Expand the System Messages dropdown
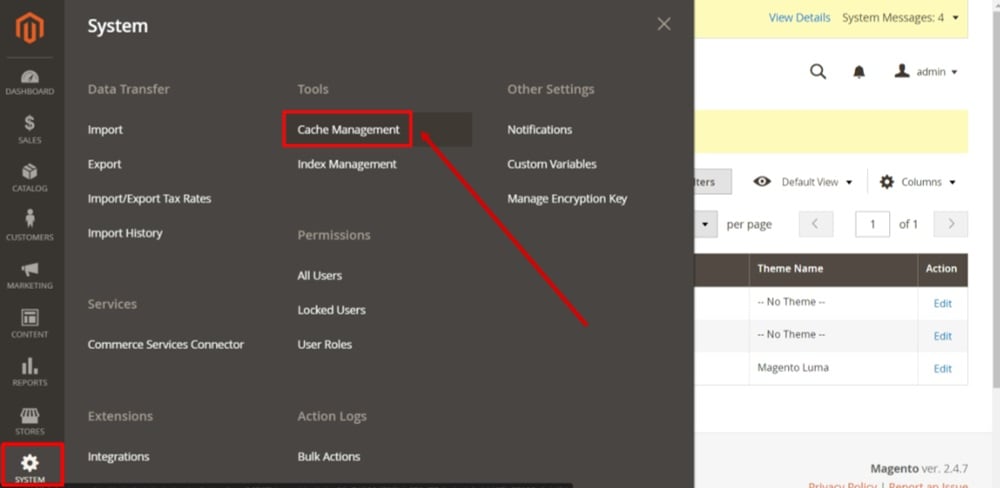Screen dimensions: 1000x488 pyautogui.click(x=901, y=18)
